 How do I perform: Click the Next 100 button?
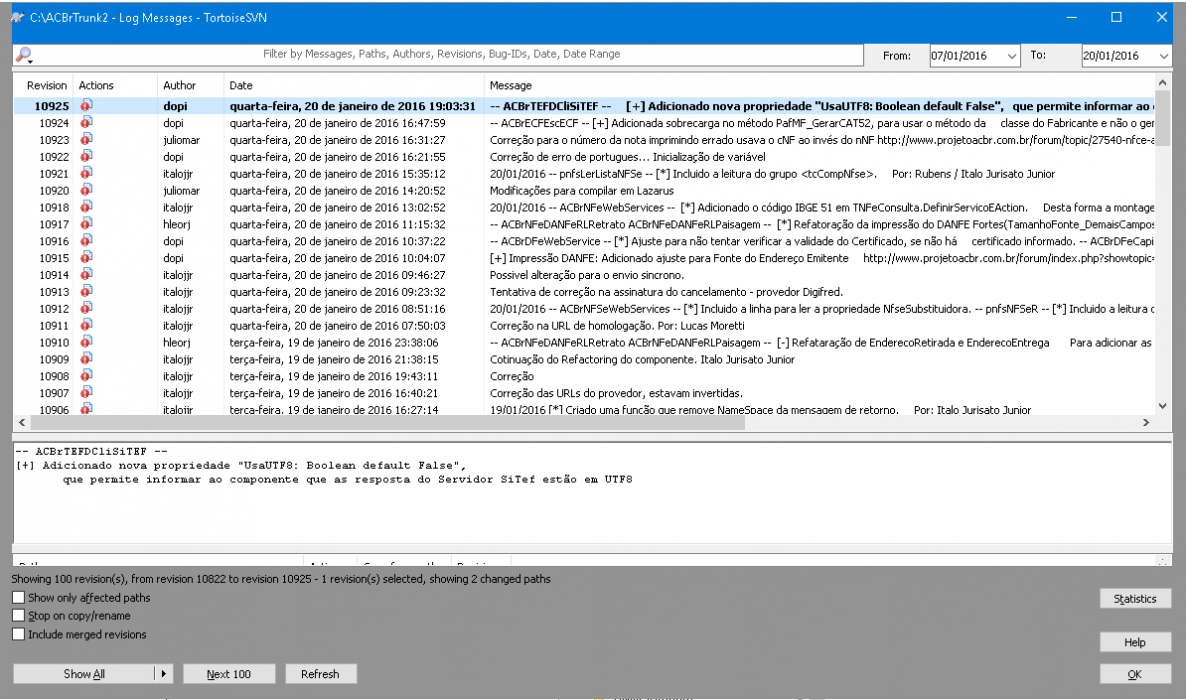[228, 674]
